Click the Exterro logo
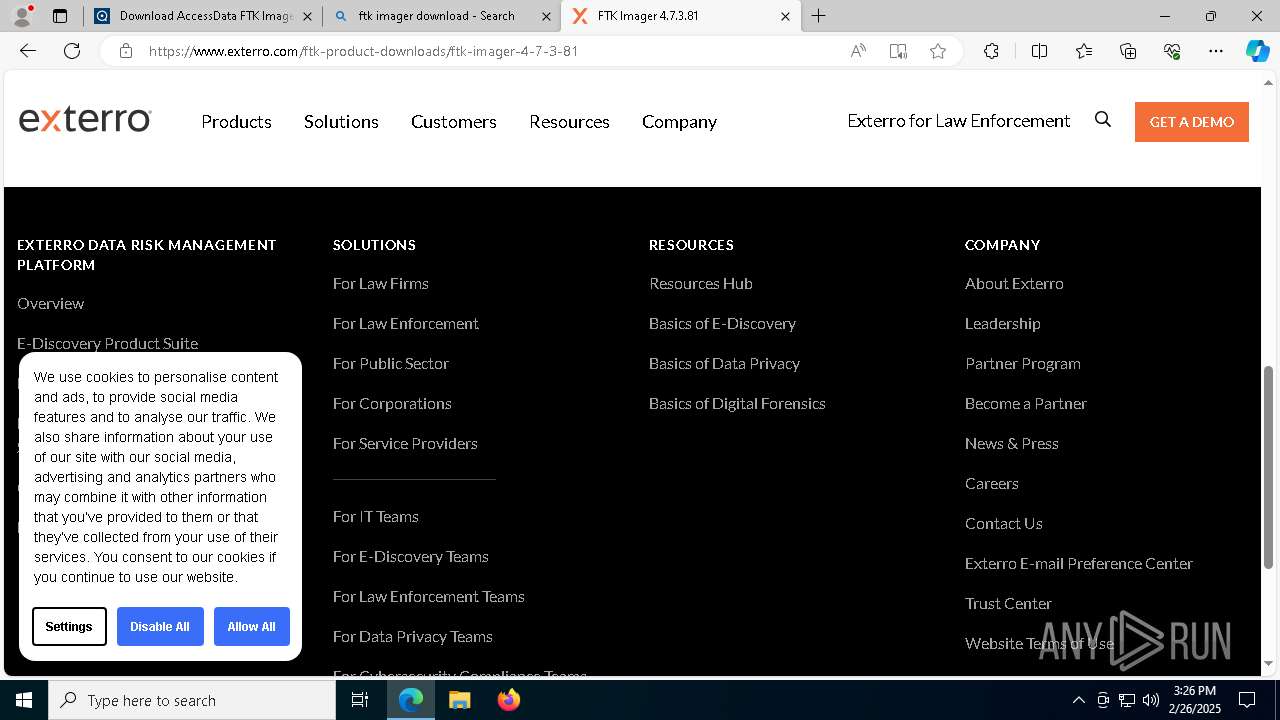Screen dimensions: 1280x720 [x=85, y=120]
